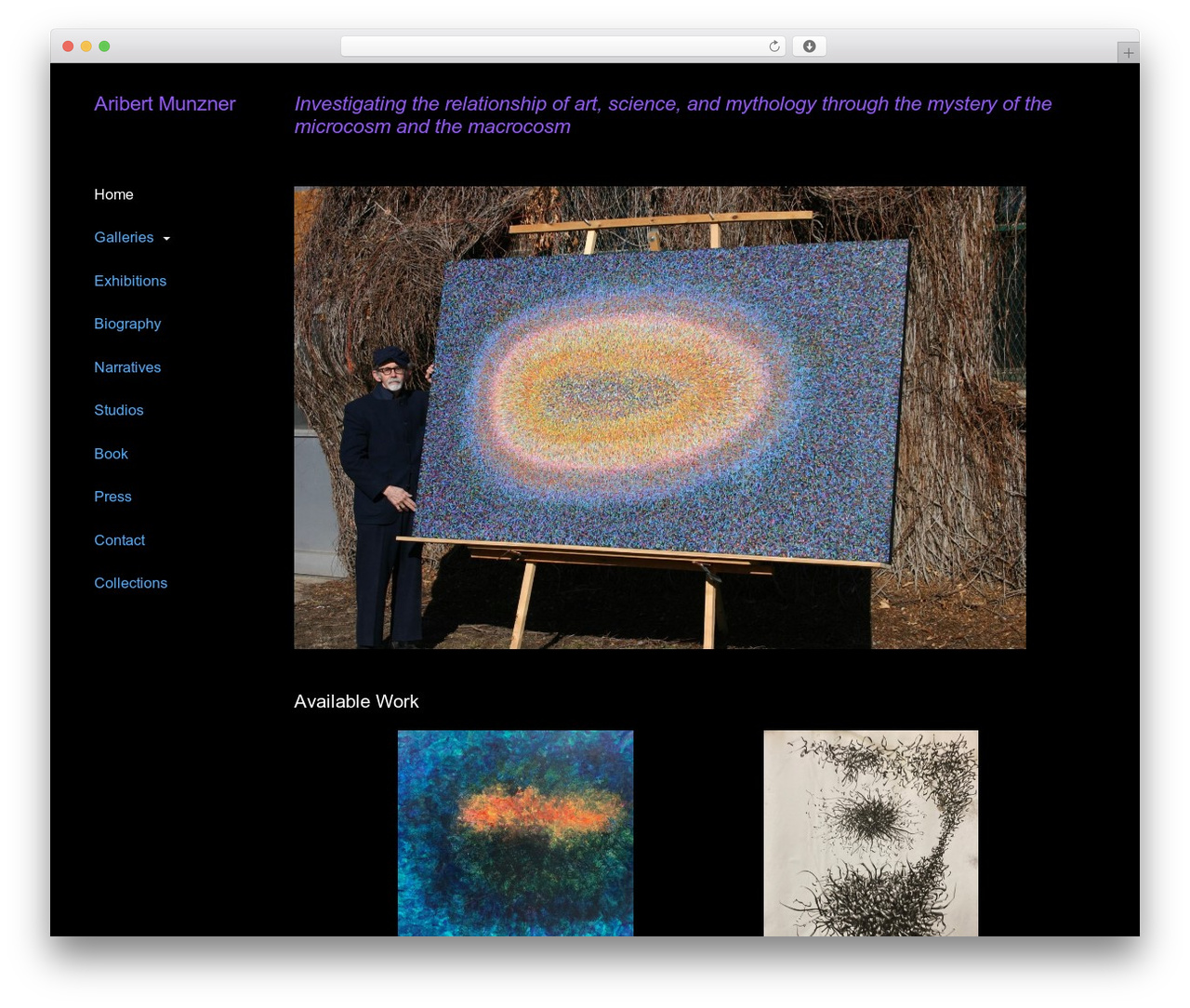Open the Biography page

(x=127, y=324)
